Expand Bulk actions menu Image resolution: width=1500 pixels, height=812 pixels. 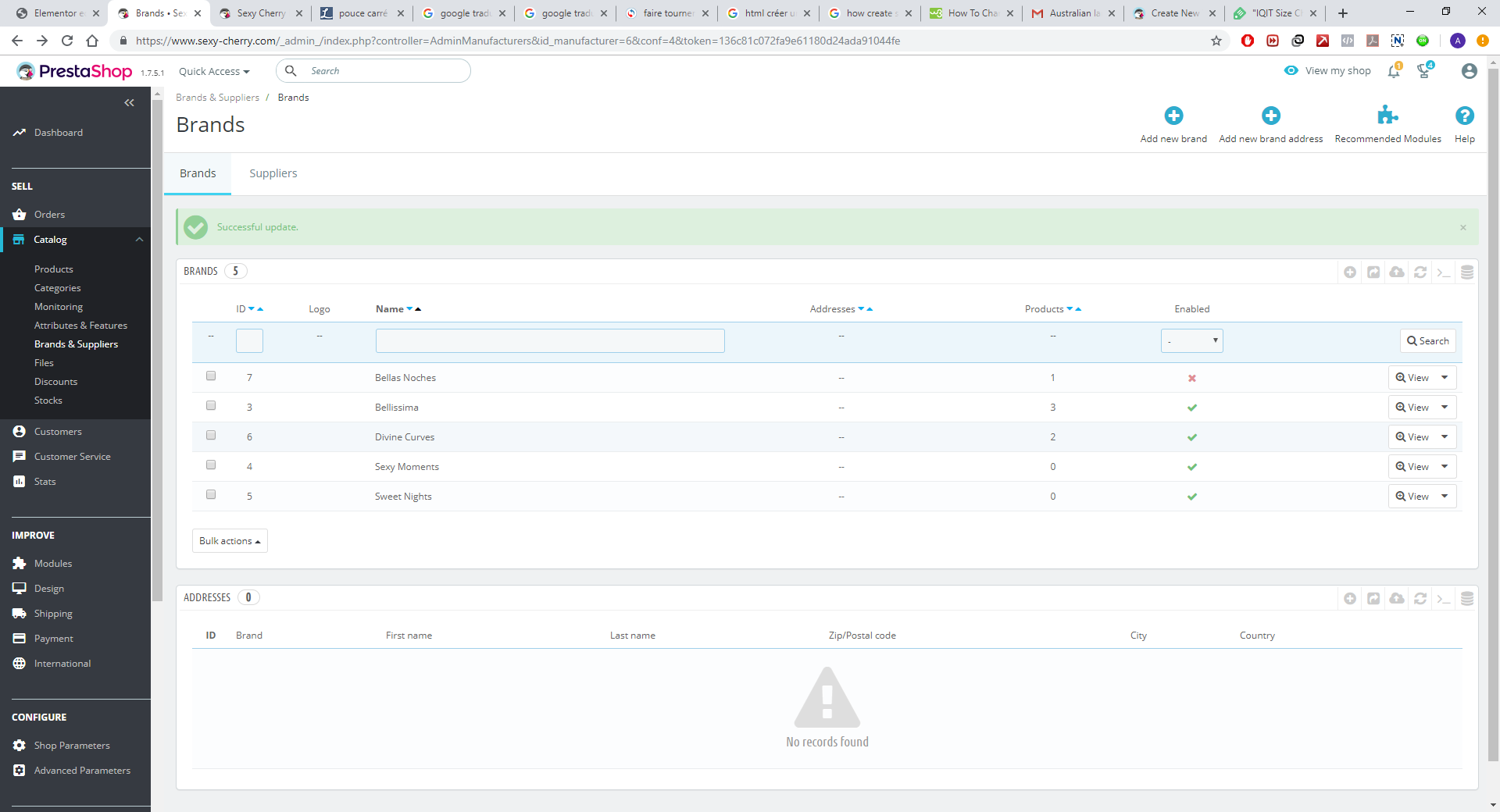coord(230,541)
